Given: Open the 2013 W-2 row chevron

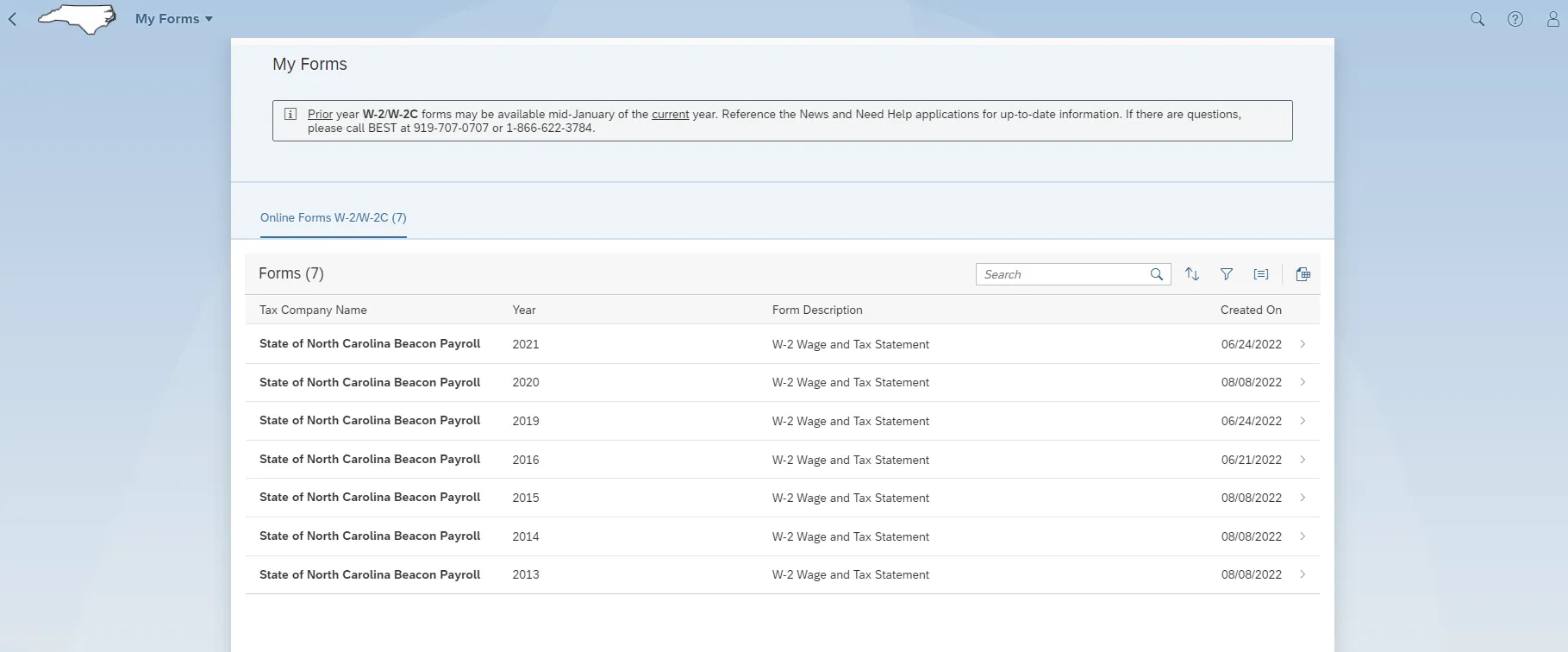Looking at the screenshot, I should [x=1303, y=574].
